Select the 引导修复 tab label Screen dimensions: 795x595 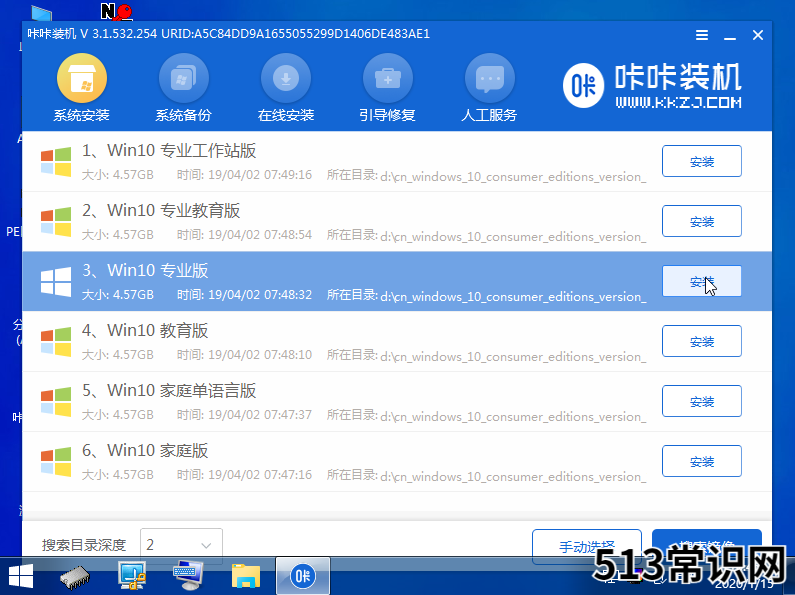pos(387,116)
